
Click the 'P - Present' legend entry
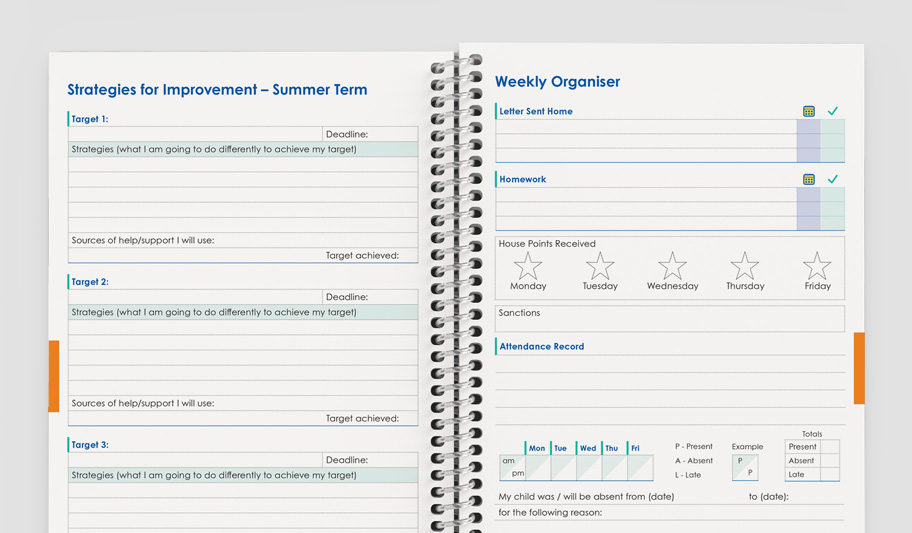tap(693, 446)
